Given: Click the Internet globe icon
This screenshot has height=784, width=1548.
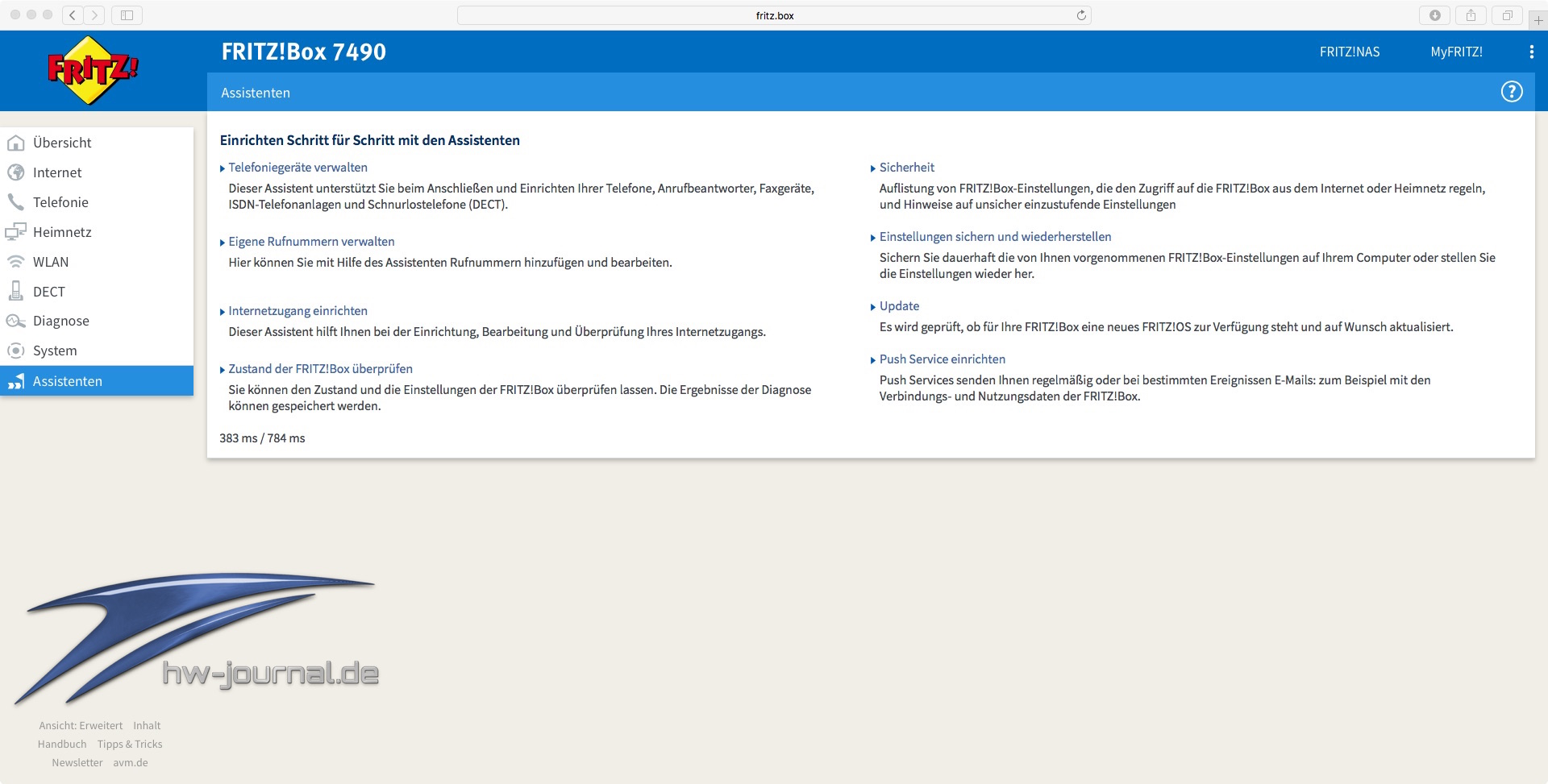Looking at the screenshot, I should (16, 172).
